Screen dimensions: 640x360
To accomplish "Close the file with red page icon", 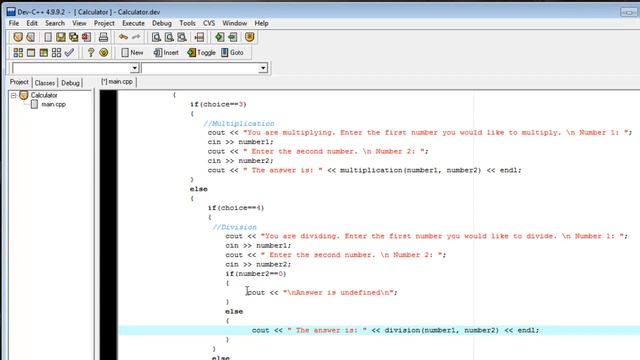I will point(86,37).
